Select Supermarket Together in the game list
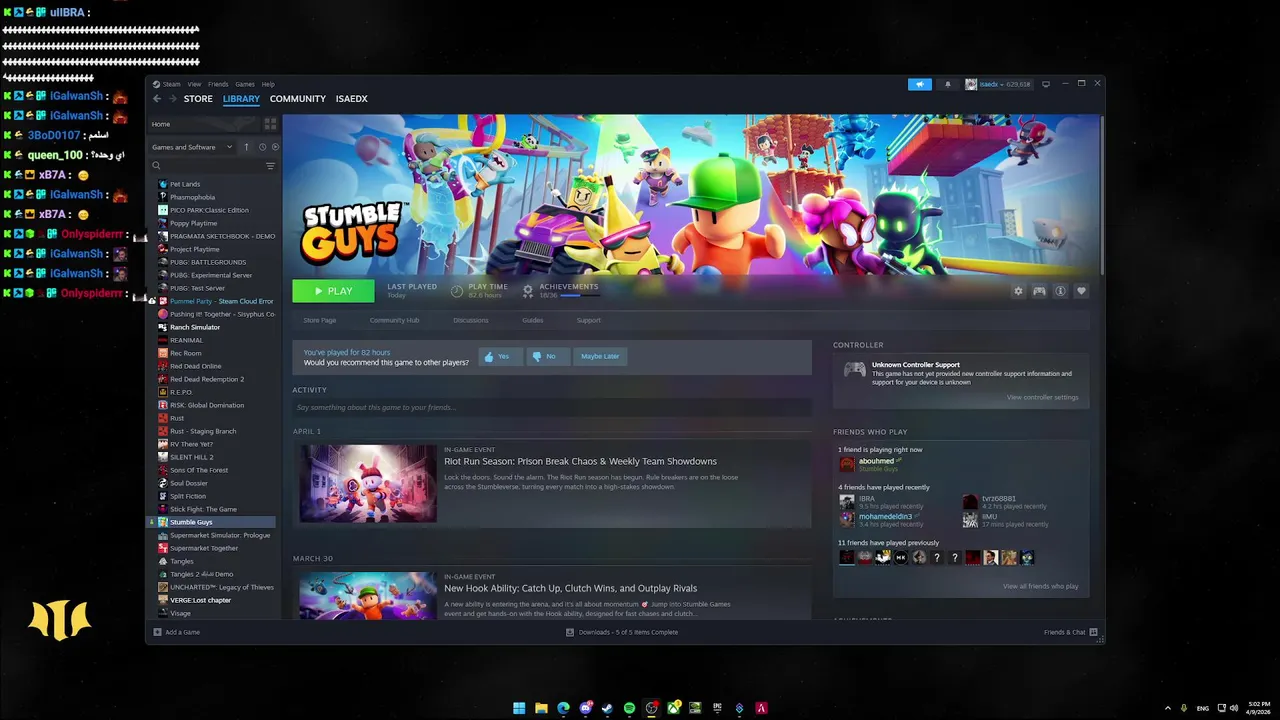Image resolution: width=1280 pixels, height=720 pixels. click(x=204, y=548)
